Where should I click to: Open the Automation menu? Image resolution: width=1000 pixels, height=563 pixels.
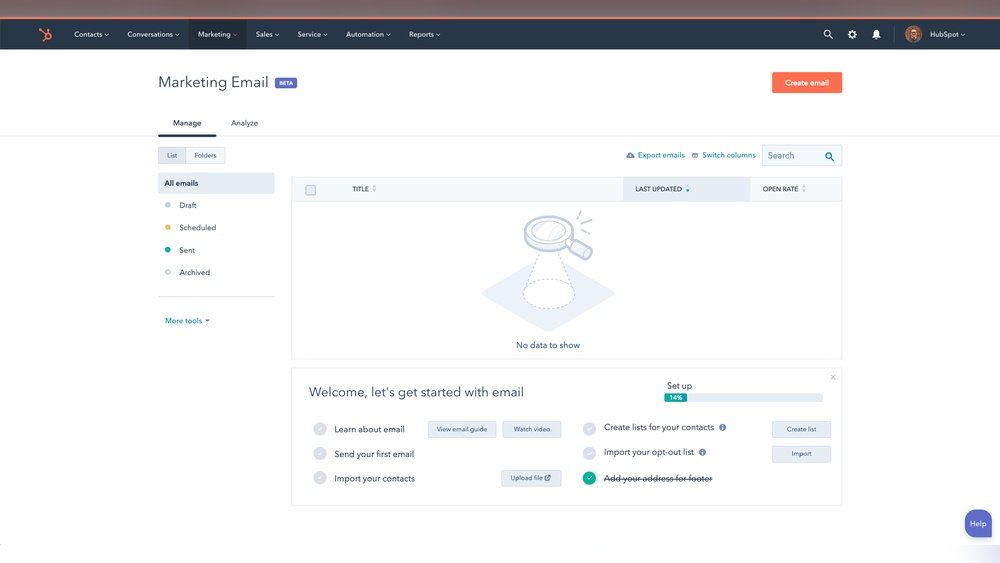[x=367, y=34]
